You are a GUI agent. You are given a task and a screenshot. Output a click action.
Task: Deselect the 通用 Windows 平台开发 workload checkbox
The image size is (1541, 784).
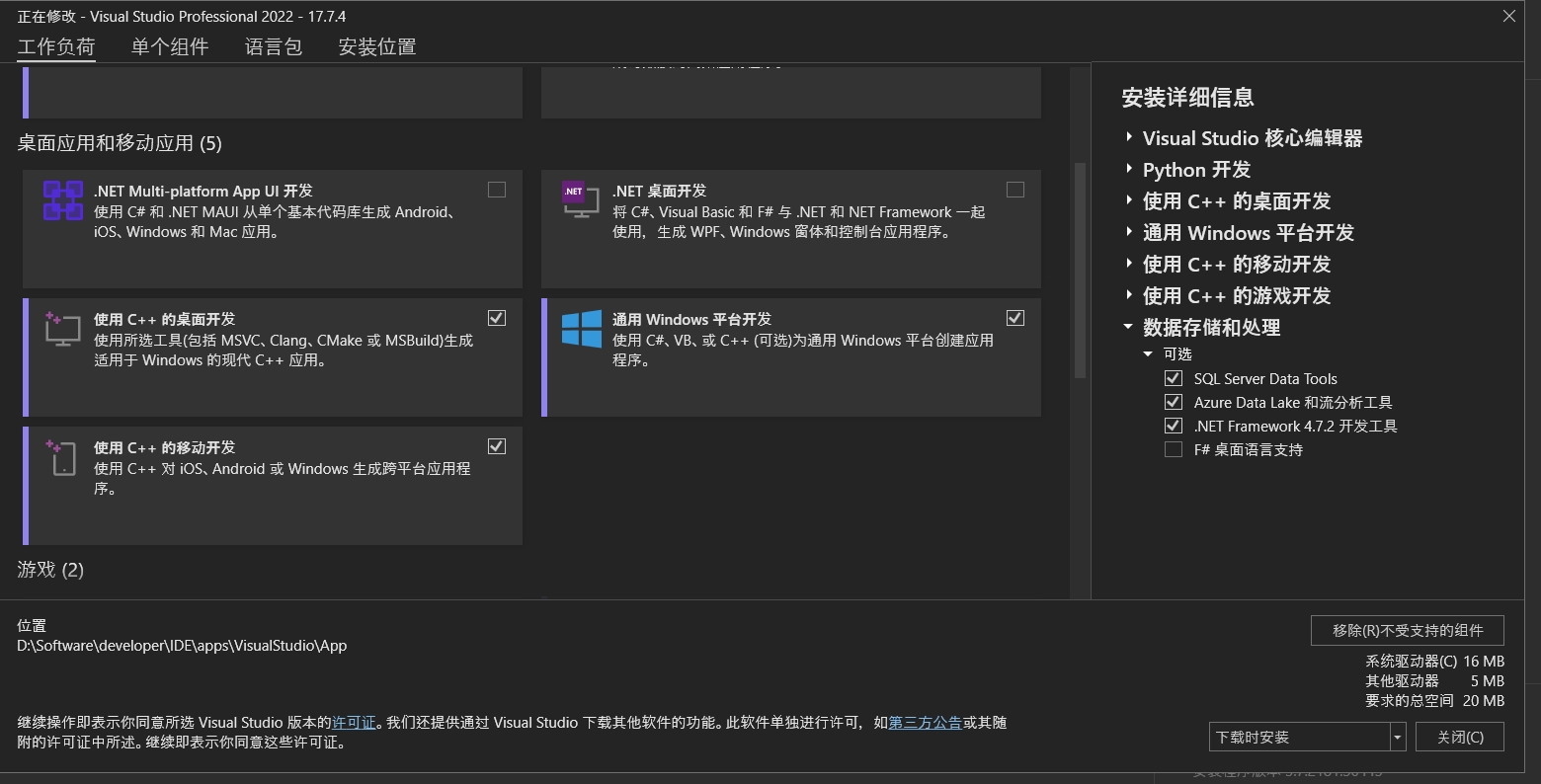coord(1015,317)
